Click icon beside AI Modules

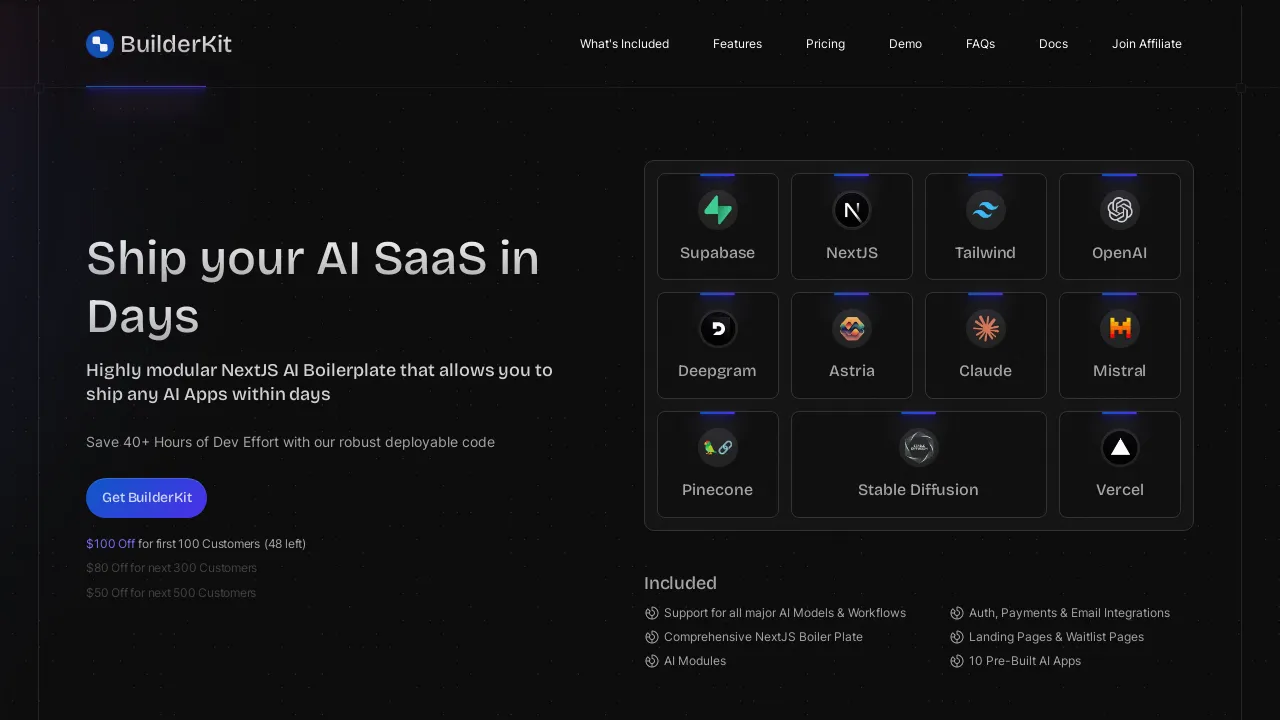coord(652,661)
